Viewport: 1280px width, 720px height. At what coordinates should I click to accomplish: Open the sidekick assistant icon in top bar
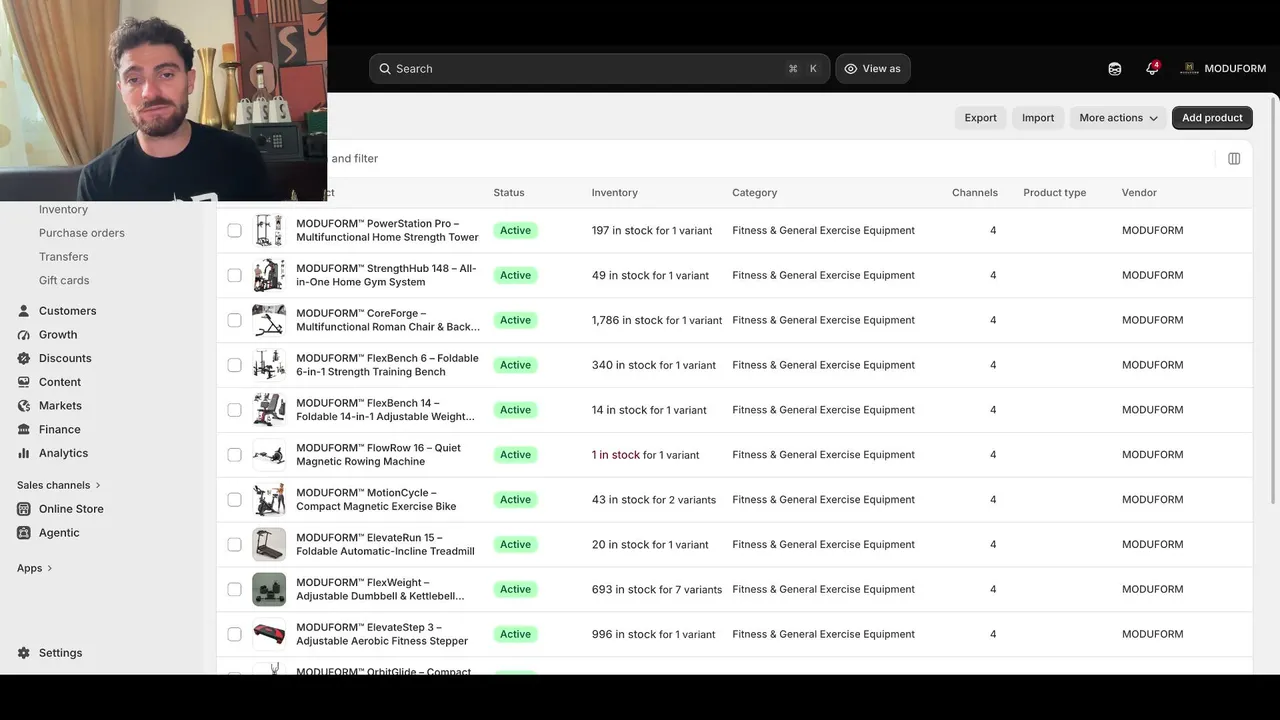point(1115,69)
